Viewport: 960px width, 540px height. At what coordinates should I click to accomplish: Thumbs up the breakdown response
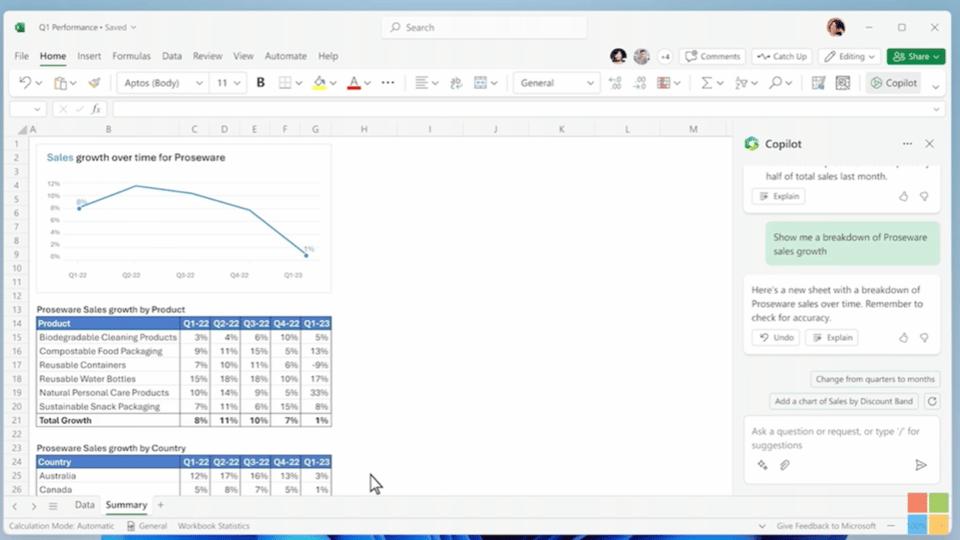click(x=904, y=337)
